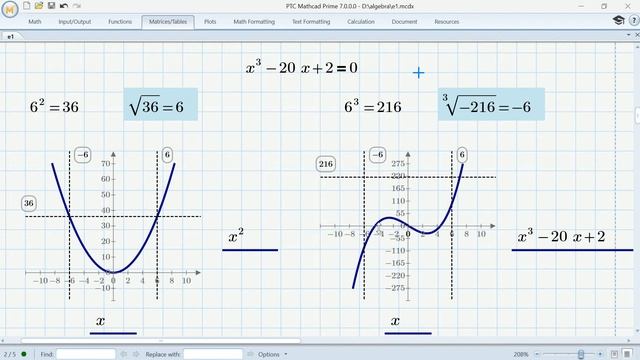The width and height of the screenshot is (640, 360).
Task: Click the 216 horizontal marker label
Action: point(326,164)
